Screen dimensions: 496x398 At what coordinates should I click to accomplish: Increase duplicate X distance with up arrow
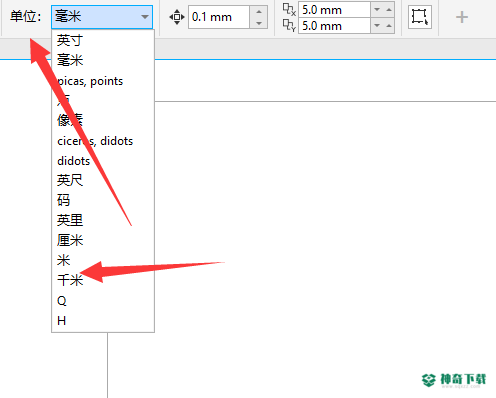(389, 10)
